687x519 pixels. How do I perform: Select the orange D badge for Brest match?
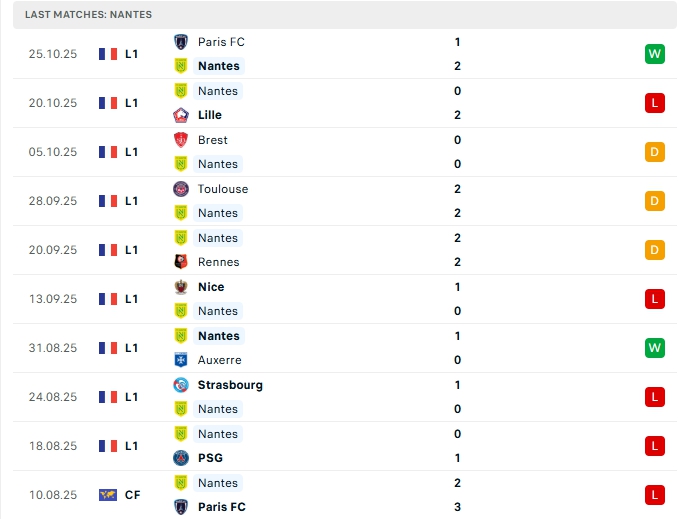click(x=655, y=152)
